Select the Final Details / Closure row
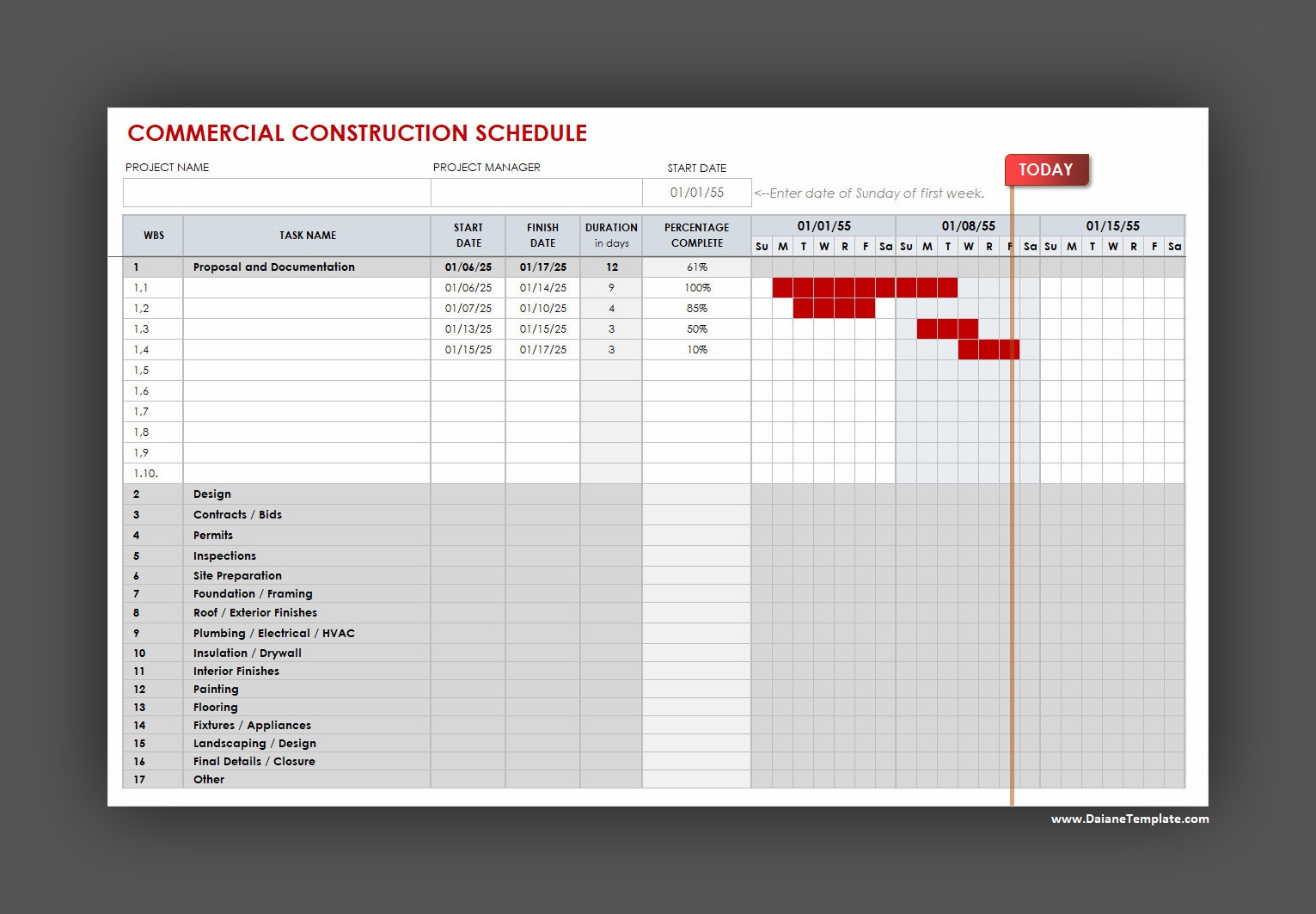 (254, 761)
